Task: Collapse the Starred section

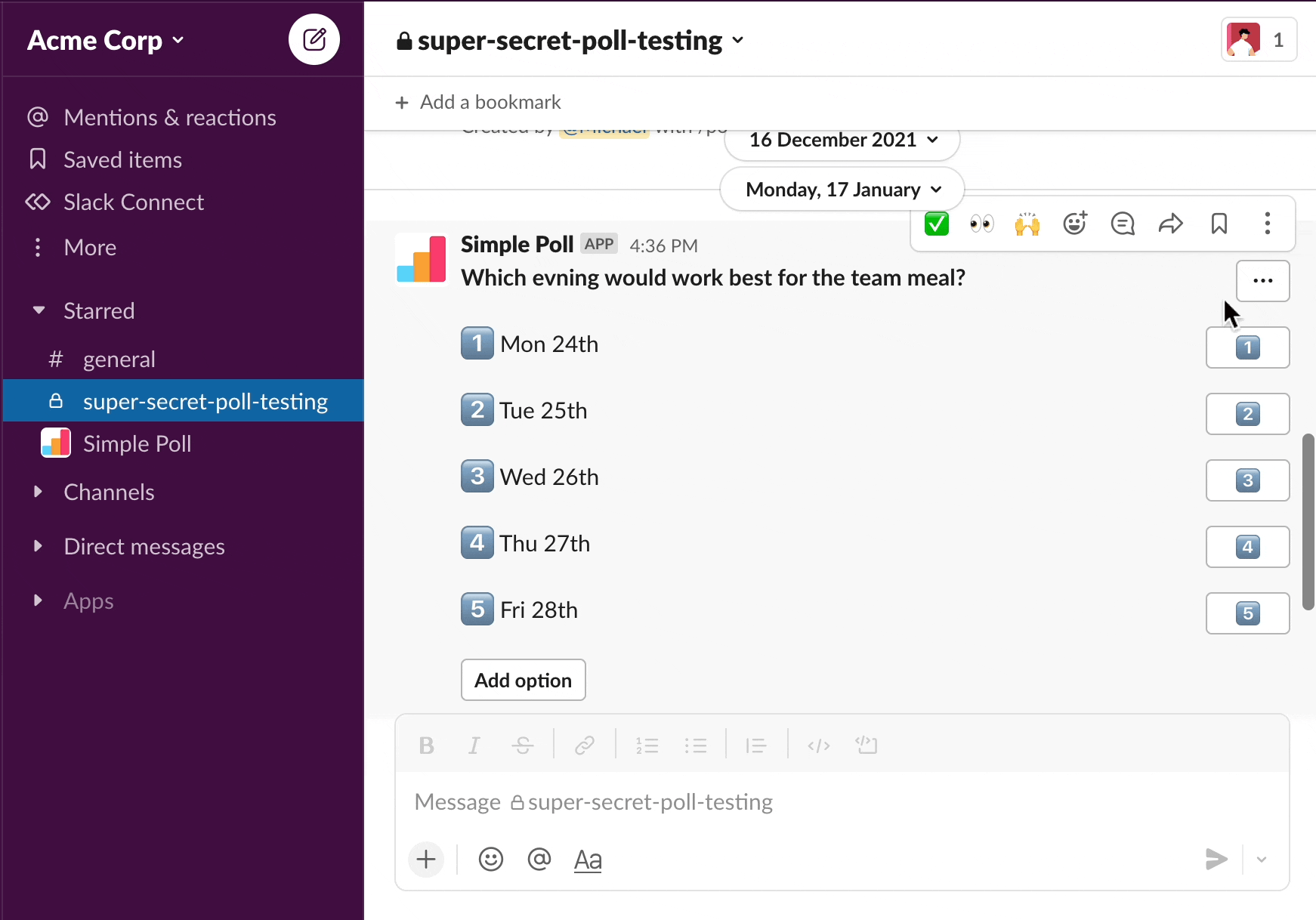Action: tap(39, 310)
